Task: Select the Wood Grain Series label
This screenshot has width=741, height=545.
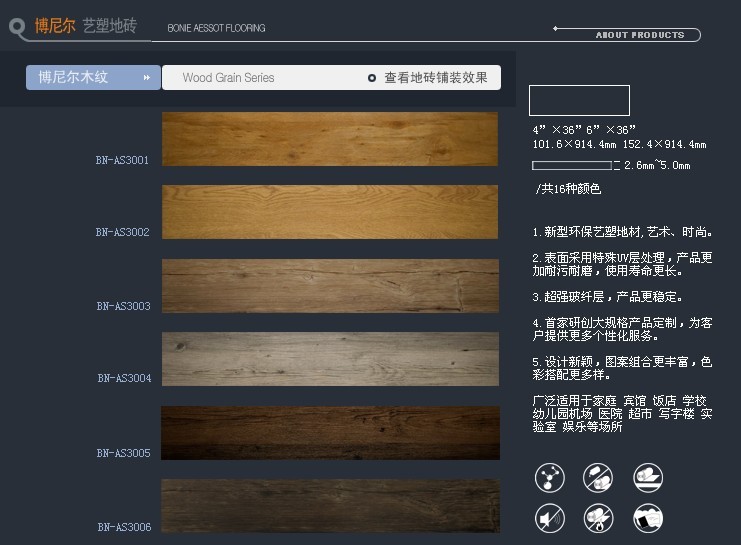Action: [228, 78]
